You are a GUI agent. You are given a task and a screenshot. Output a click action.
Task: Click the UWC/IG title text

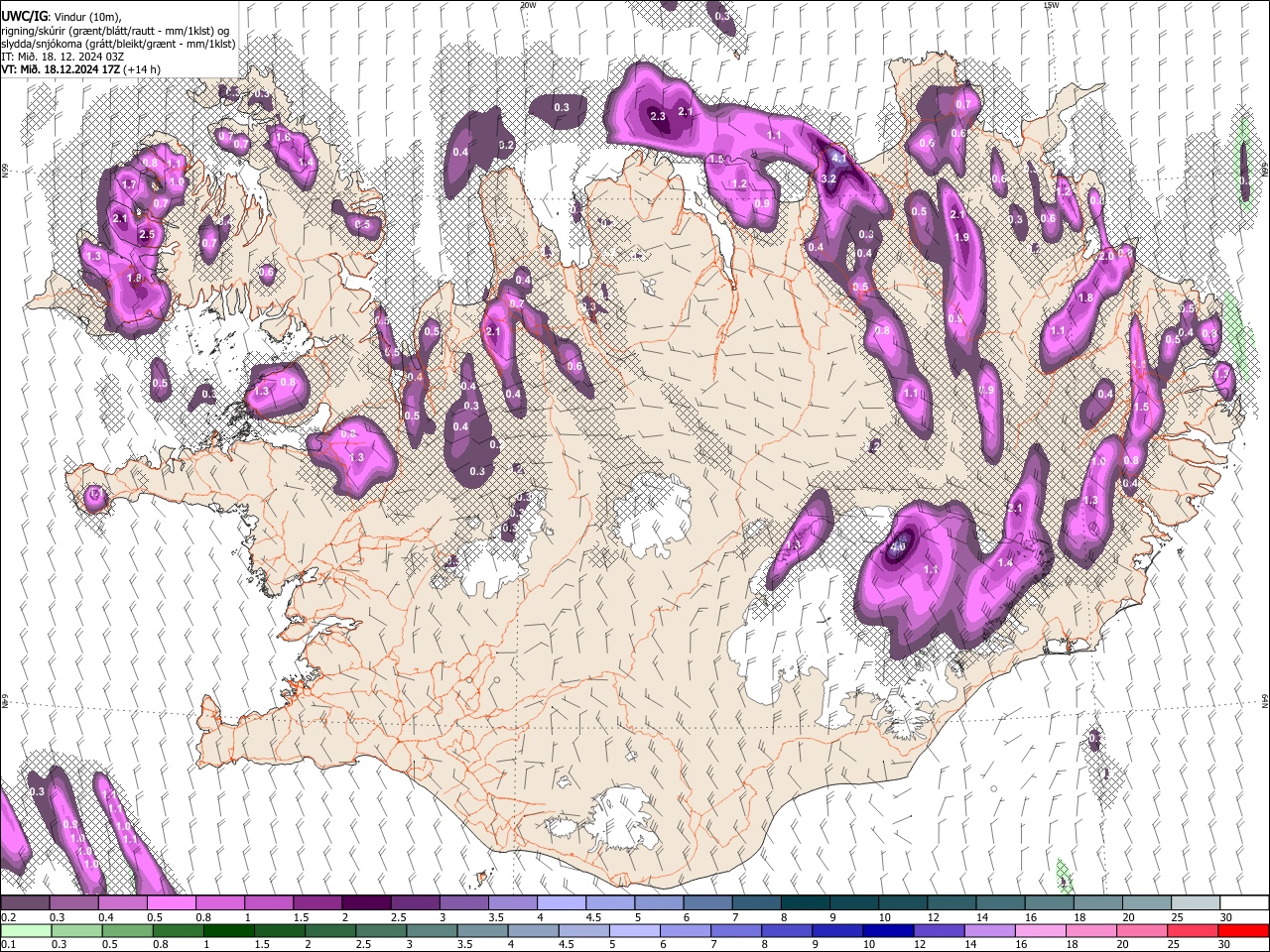[x=24, y=16]
